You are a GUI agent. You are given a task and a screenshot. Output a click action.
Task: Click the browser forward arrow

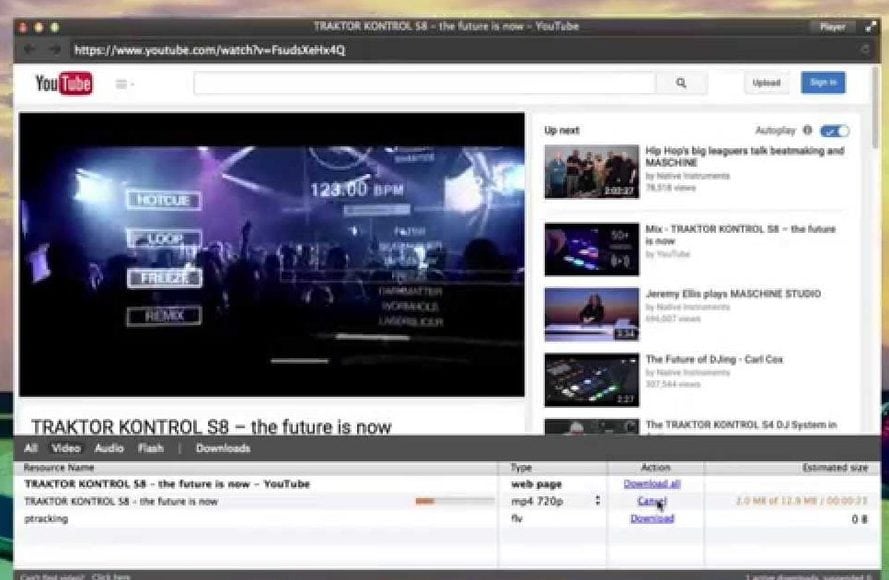[54, 50]
